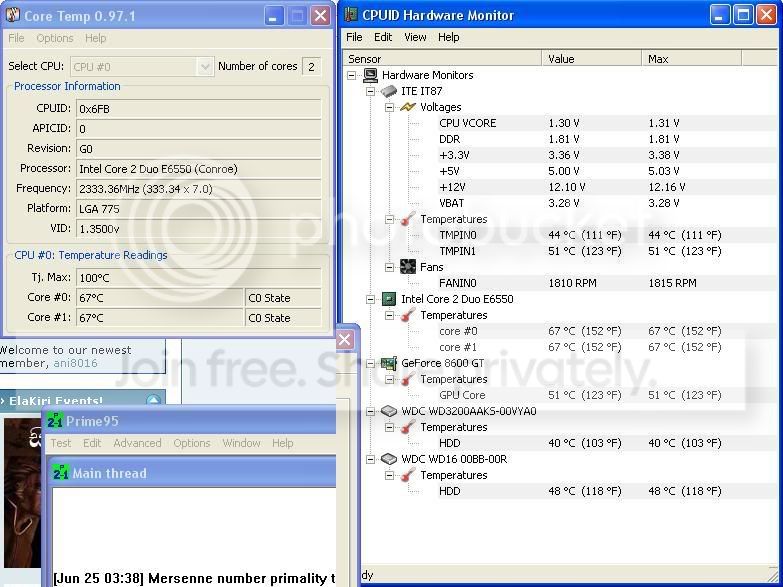Click the Max column header
783x587 pixels.
[x=692, y=59]
